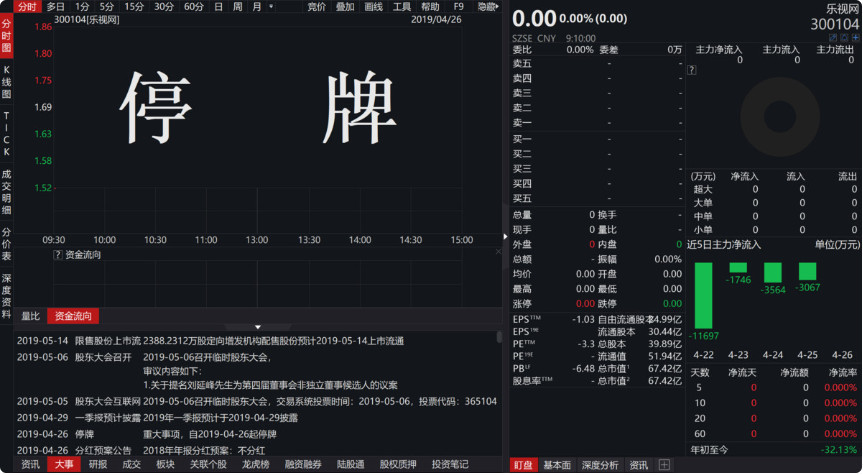Open 画线 drawing tool
Image resolution: width=863 pixels, height=475 pixels.
pyautogui.click(x=373, y=7)
